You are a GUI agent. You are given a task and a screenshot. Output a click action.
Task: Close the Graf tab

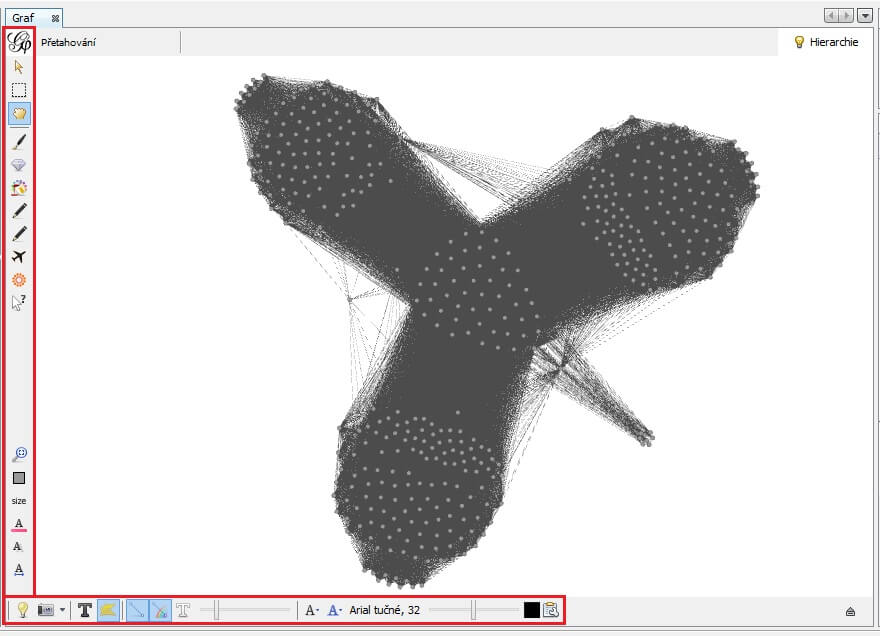(55, 19)
